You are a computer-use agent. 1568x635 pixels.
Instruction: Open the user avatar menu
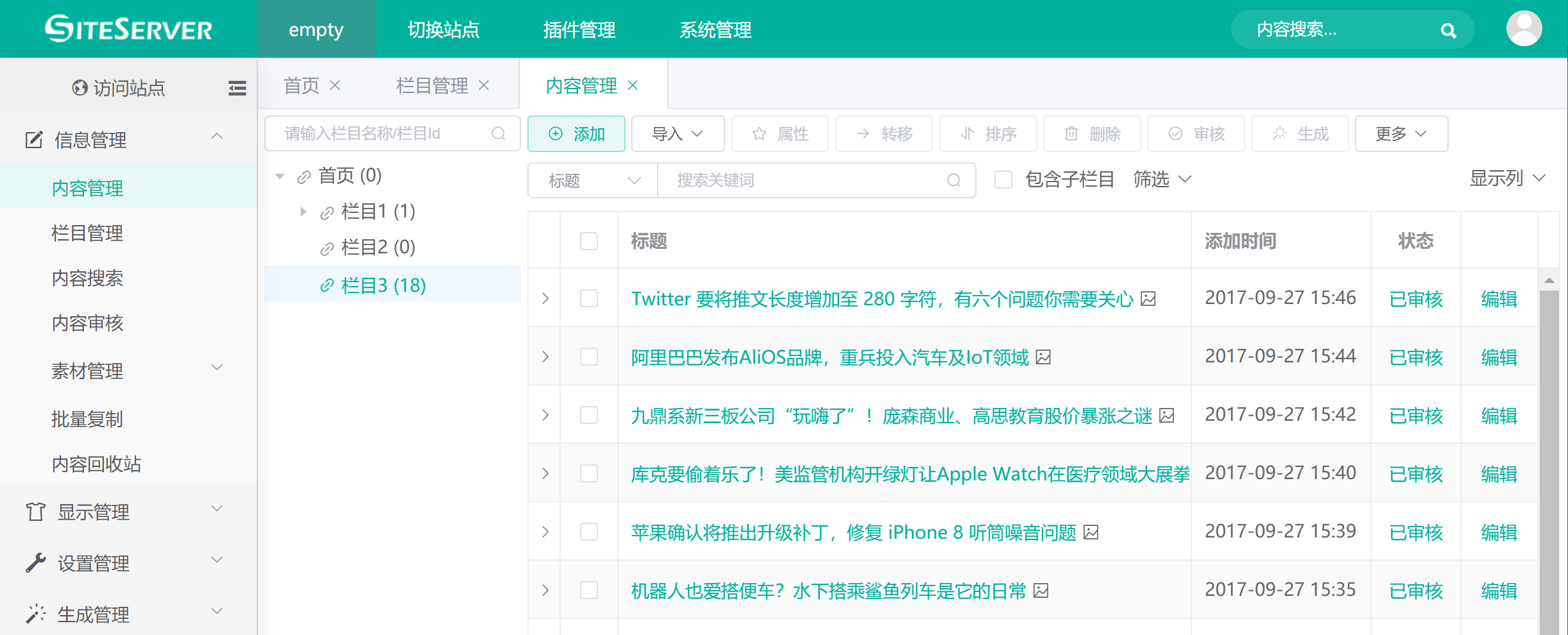1524,29
